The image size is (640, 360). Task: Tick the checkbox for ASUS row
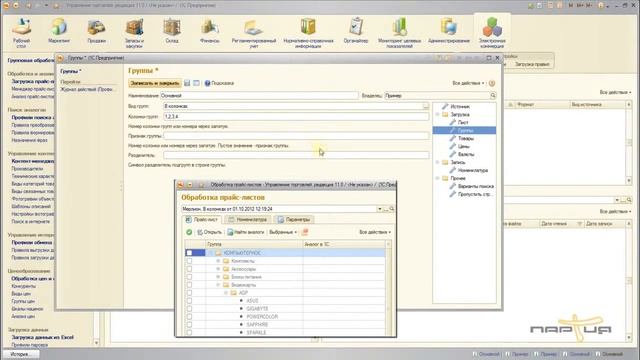point(189,300)
